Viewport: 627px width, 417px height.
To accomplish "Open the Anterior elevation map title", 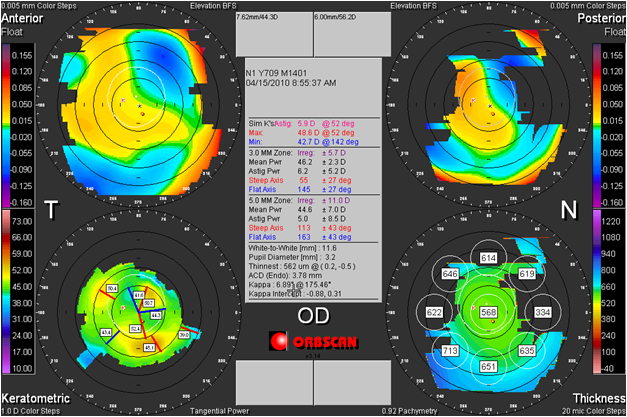I will (x=26, y=19).
